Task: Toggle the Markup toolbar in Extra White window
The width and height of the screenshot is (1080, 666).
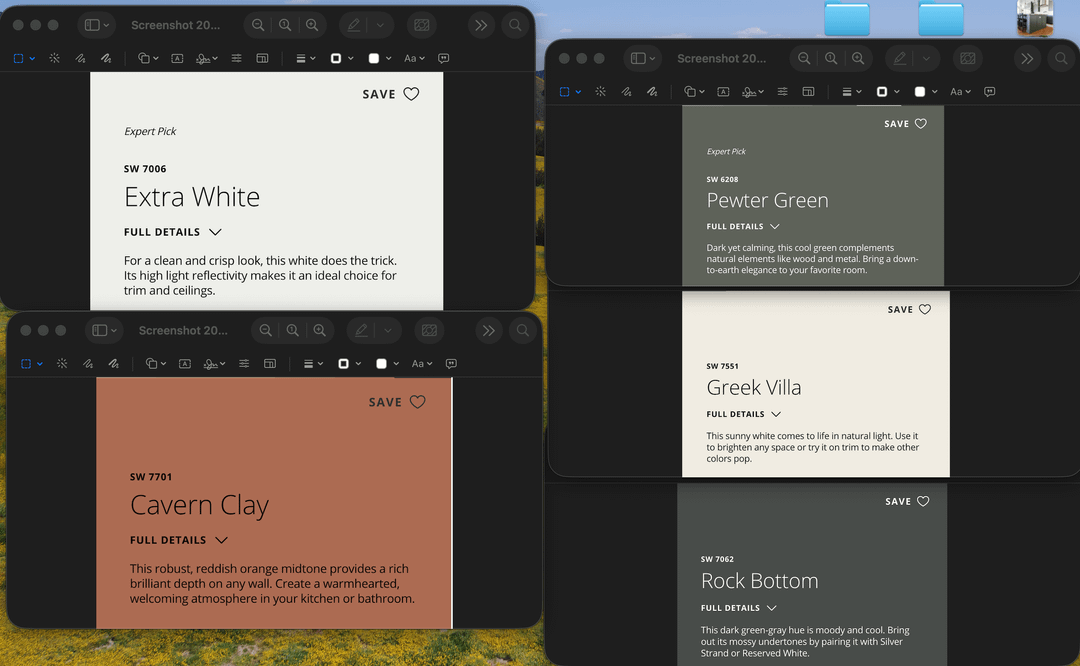Action: coord(353,25)
